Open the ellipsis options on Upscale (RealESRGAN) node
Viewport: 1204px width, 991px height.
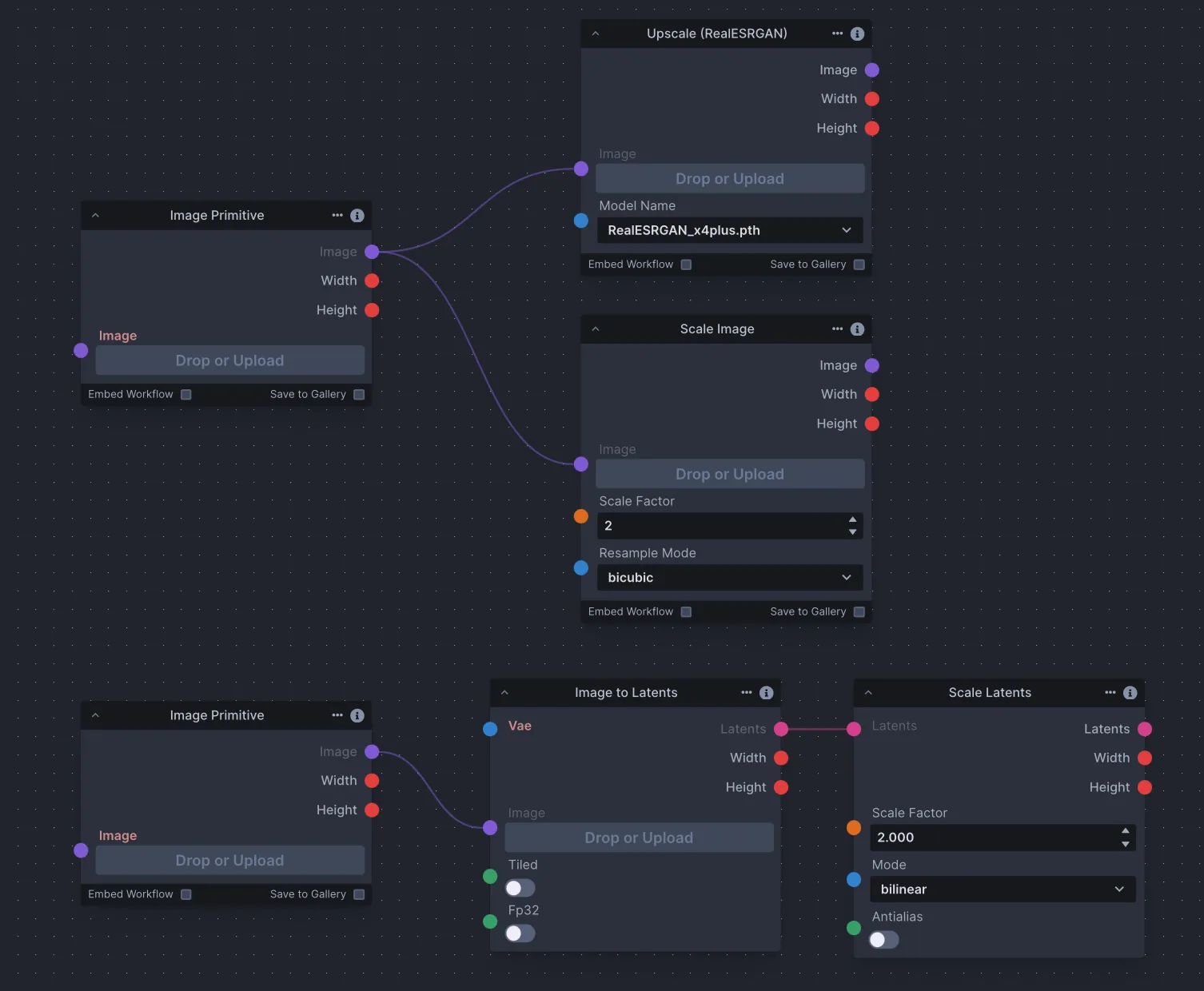point(836,34)
